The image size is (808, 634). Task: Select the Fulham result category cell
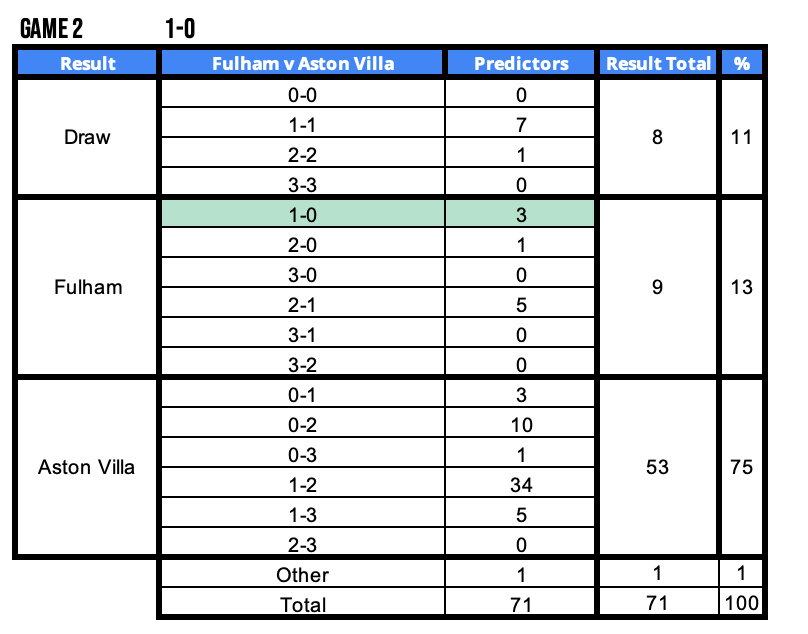pyautogui.click(x=87, y=287)
